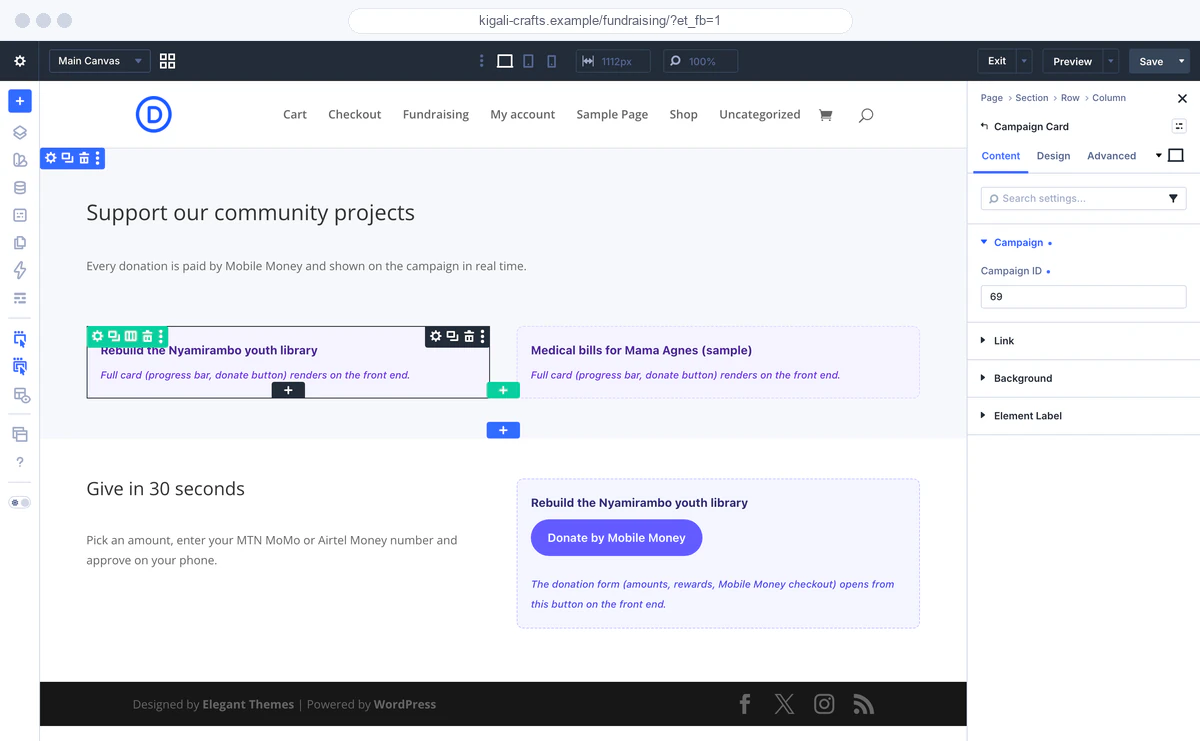
Task: Open the grid view icon beside Main Canvas
Action: pyautogui.click(x=168, y=61)
